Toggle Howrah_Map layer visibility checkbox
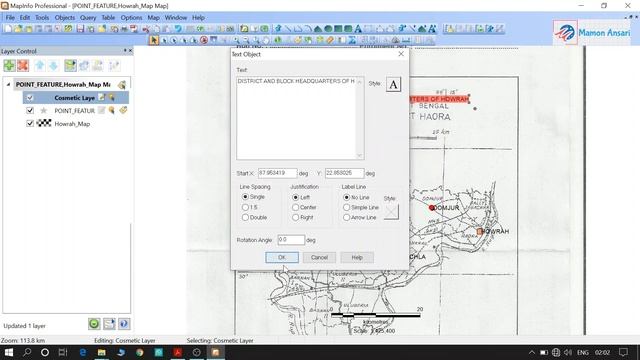 (30, 123)
